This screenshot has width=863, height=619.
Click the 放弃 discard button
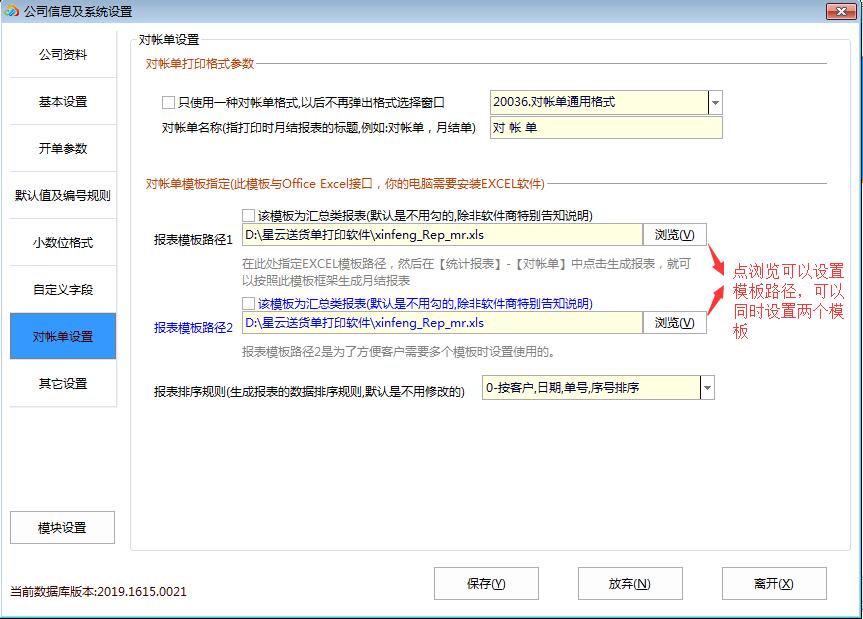point(630,584)
